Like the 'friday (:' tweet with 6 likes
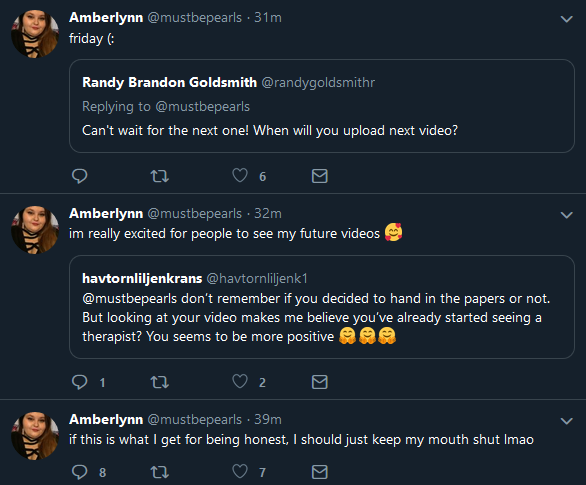 (240, 176)
